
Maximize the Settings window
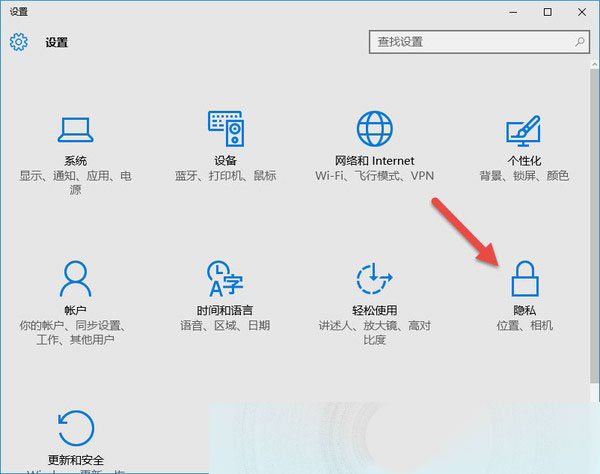547,11
